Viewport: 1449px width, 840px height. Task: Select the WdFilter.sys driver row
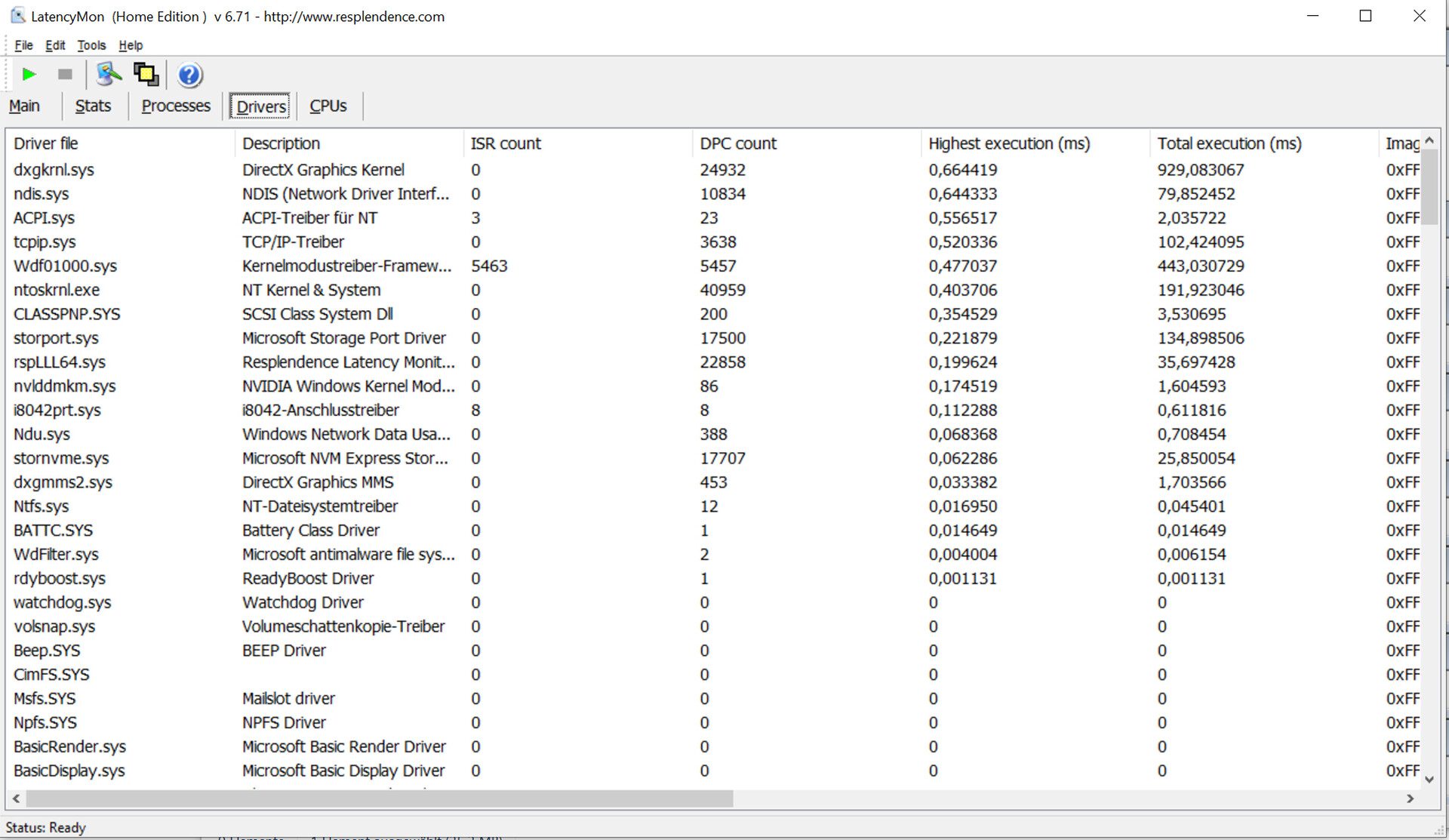pos(714,555)
